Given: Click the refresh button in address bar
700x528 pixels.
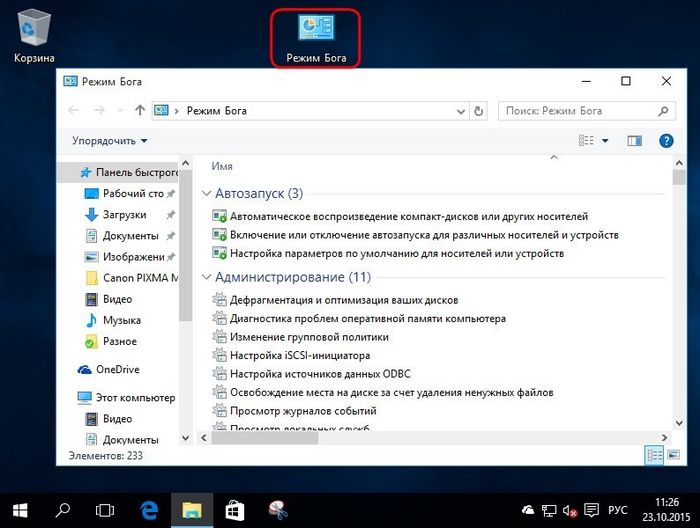Looking at the screenshot, I should click(479, 111).
